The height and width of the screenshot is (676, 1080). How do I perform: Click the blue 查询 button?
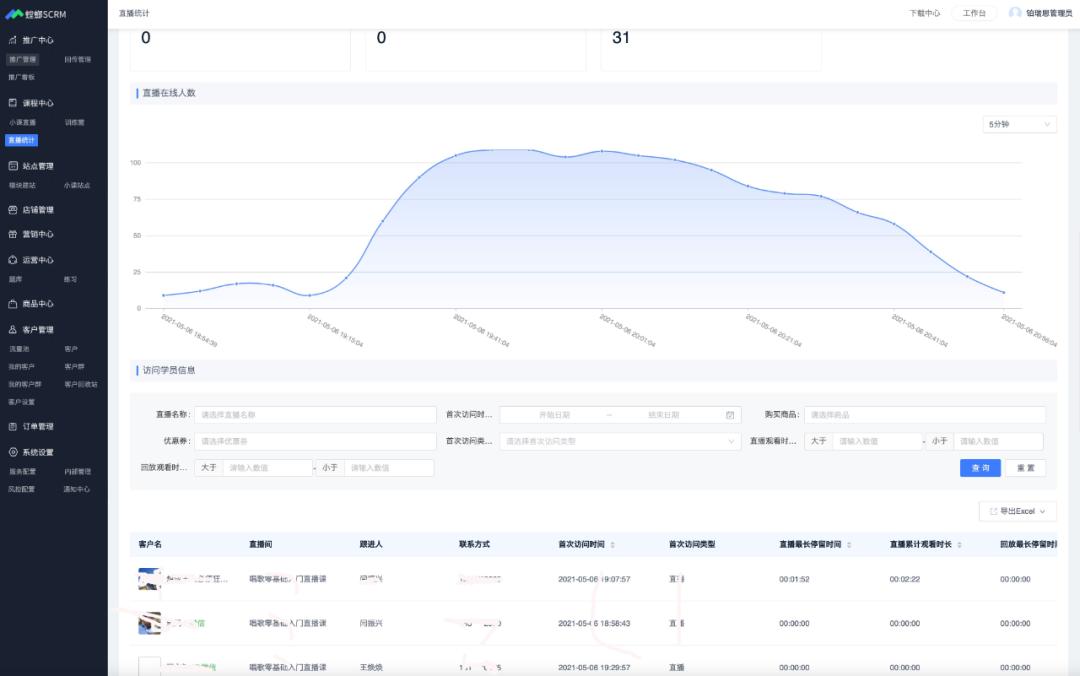[980, 468]
